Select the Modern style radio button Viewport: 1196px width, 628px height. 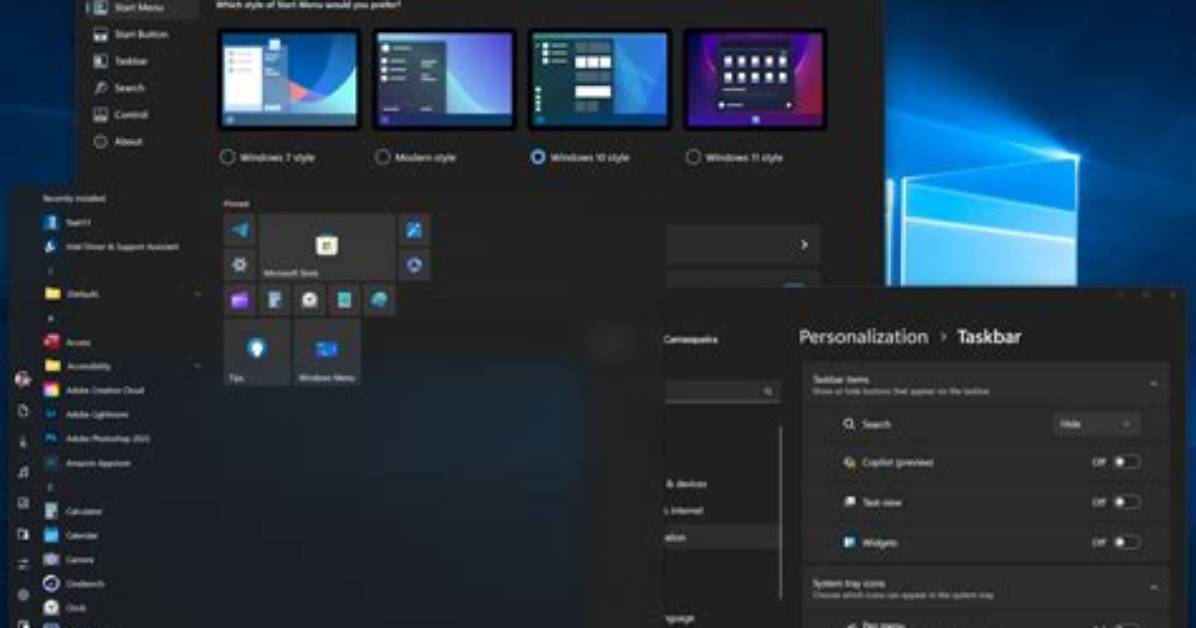pyautogui.click(x=382, y=157)
